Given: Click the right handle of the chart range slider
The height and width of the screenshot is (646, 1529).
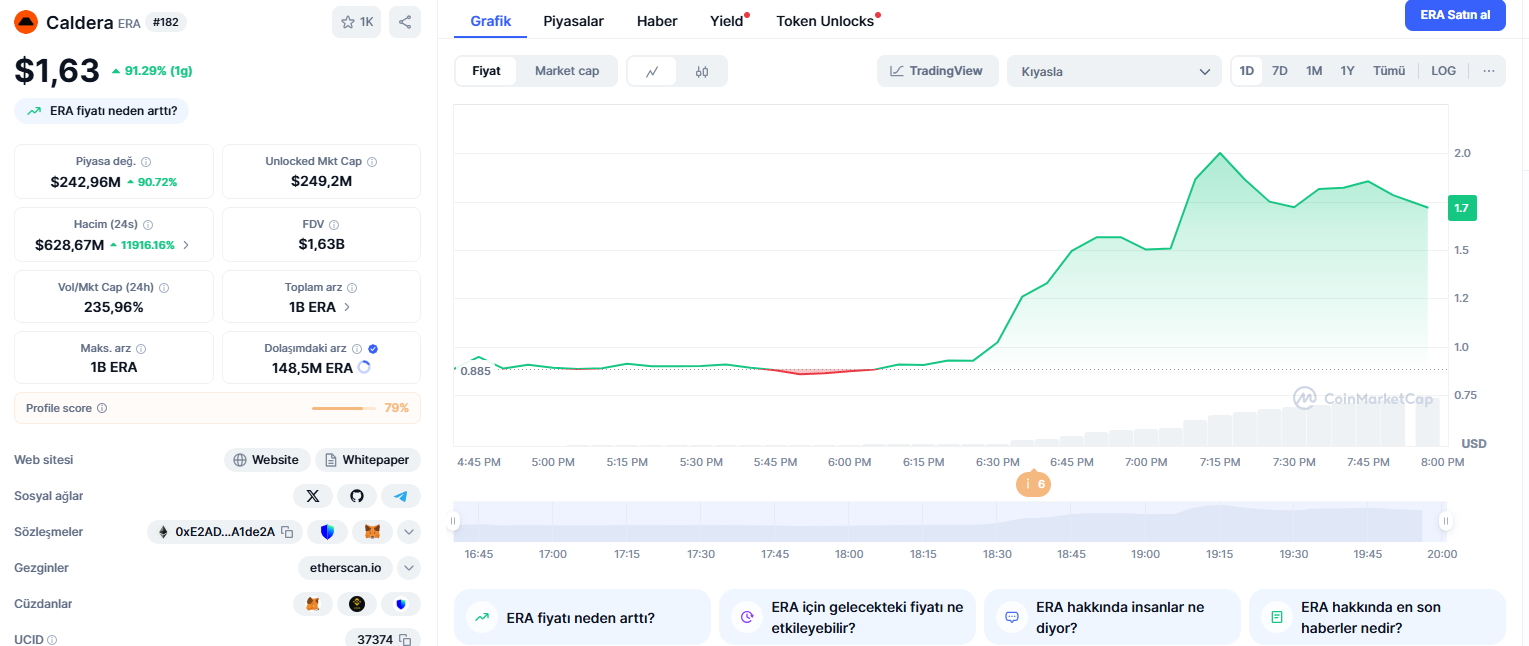Looking at the screenshot, I should coord(1445,521).
